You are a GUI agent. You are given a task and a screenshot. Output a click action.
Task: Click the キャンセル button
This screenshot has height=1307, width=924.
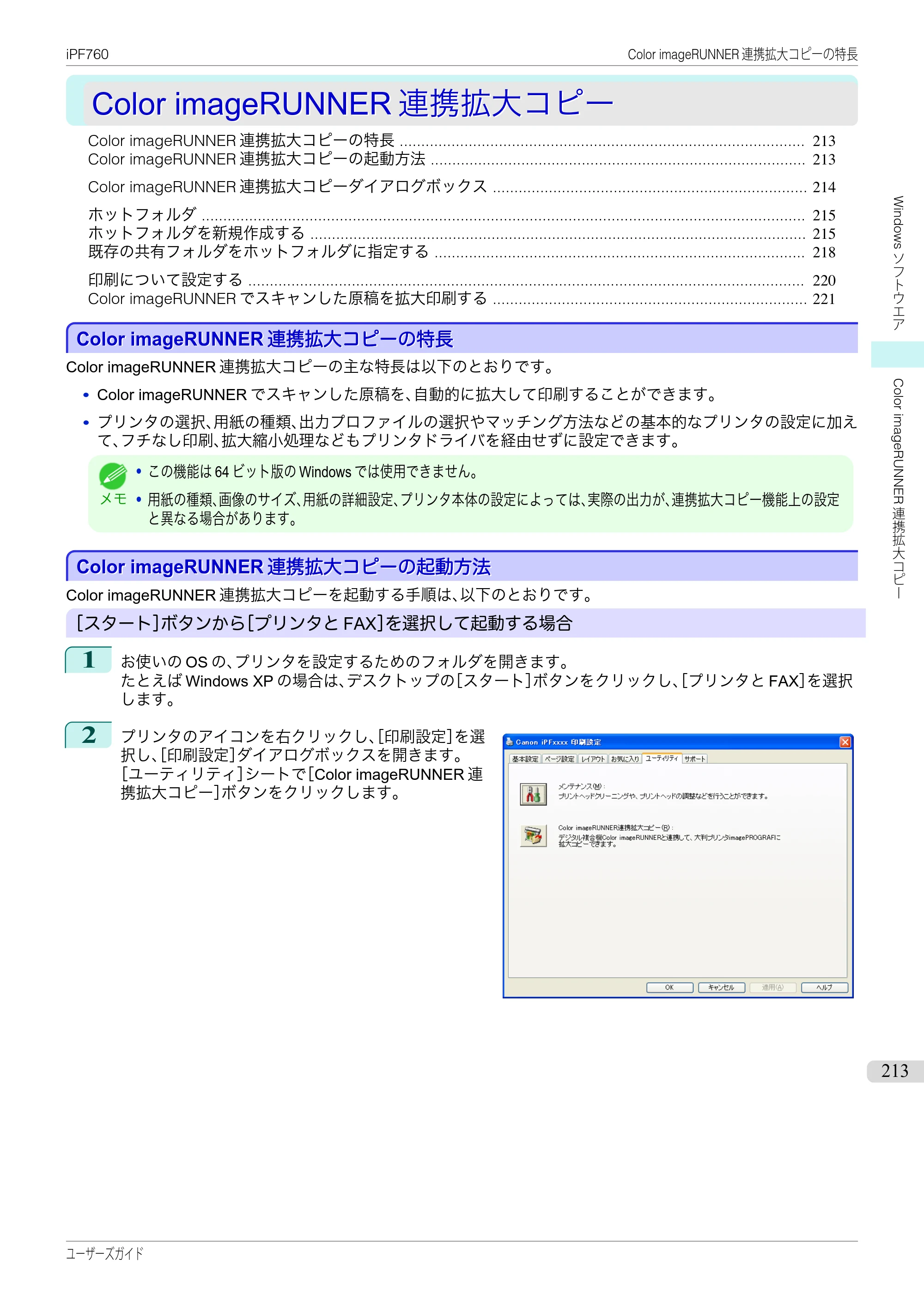721,988
